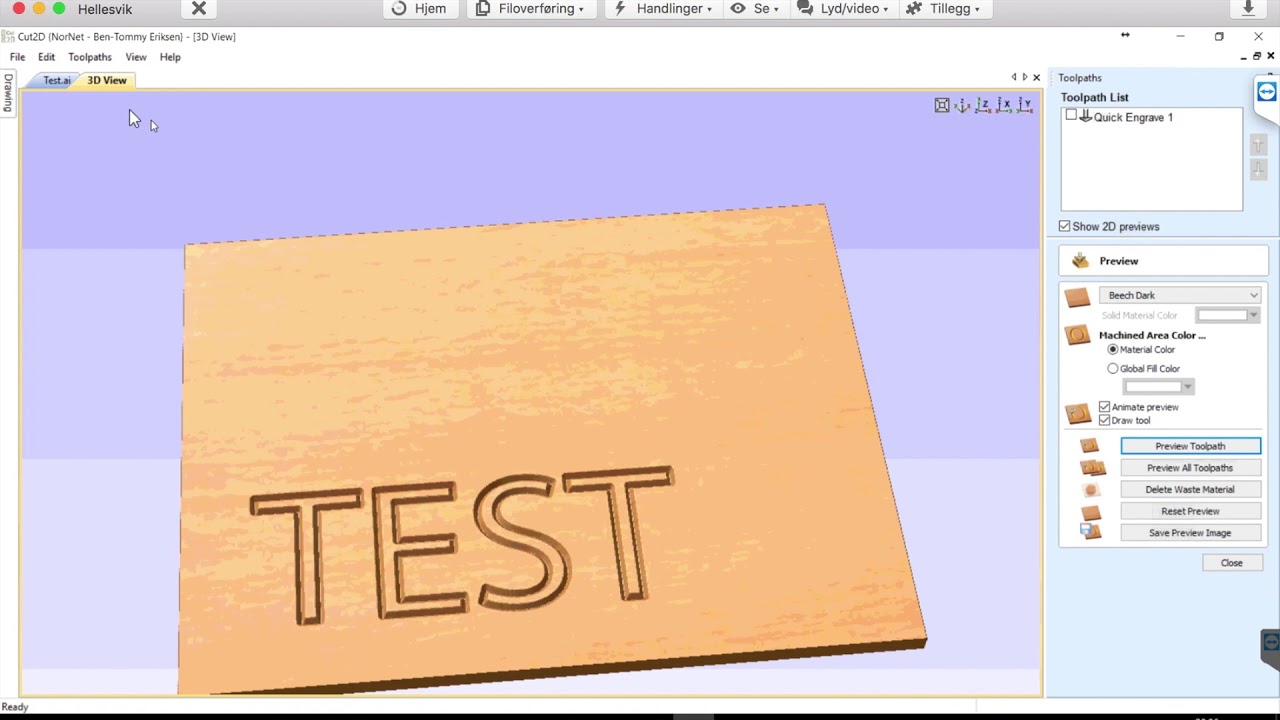This screenshot has height=720, width=1280.
Task: Close the Preview panel with Close button
Action: [x=1231, y=563]
